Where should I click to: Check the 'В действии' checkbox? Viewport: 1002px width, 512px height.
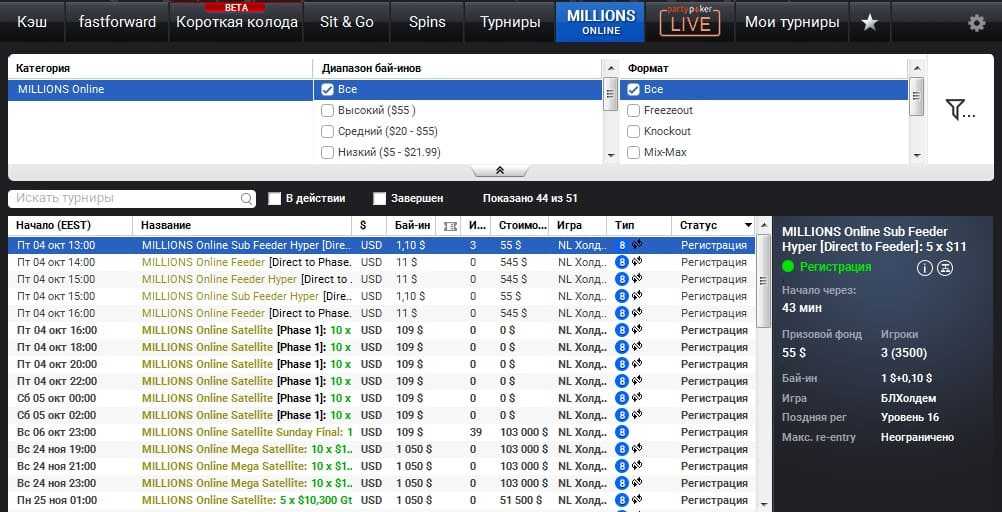pyautogui.click(x=274, y=199)
